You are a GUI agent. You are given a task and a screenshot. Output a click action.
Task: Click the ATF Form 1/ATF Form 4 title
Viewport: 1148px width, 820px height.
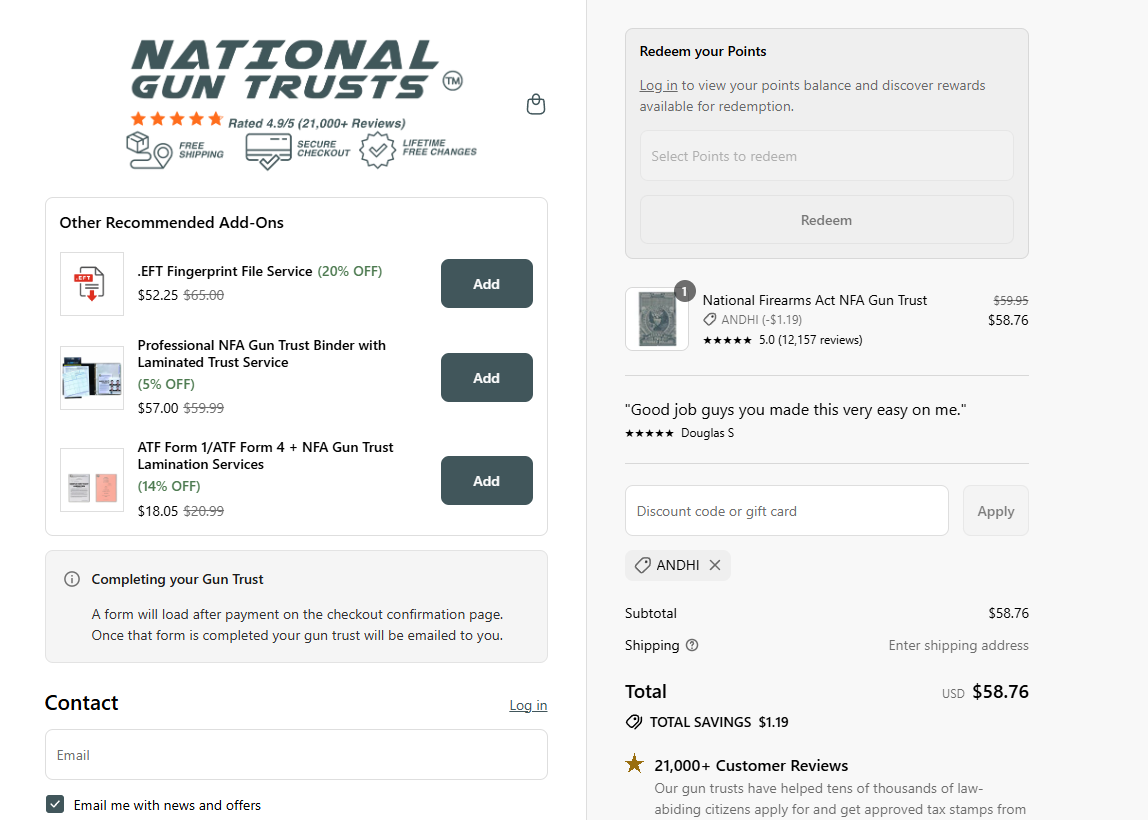[265, 455]
